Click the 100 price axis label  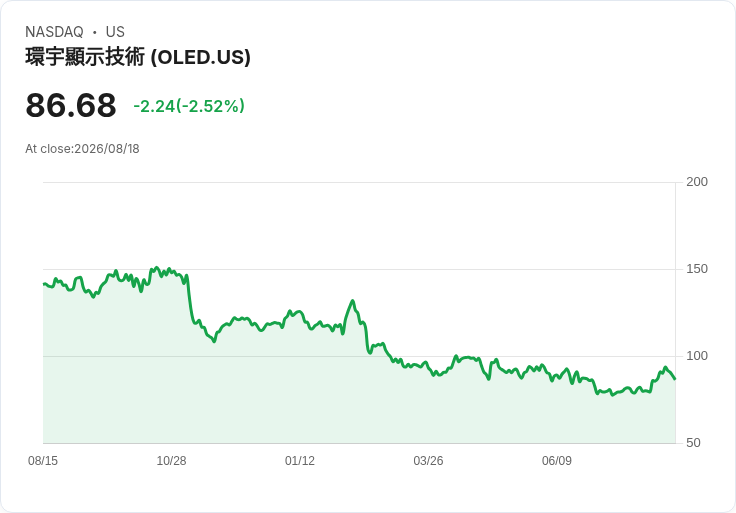(697, 356)
